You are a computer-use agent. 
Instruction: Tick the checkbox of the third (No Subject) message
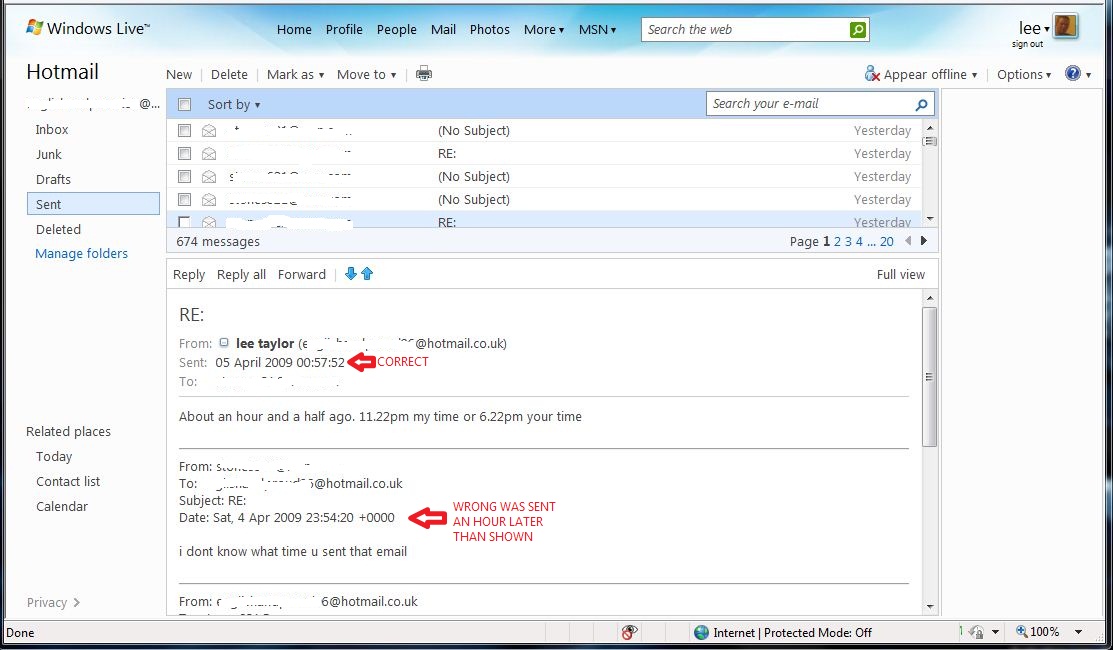(185, 199)
